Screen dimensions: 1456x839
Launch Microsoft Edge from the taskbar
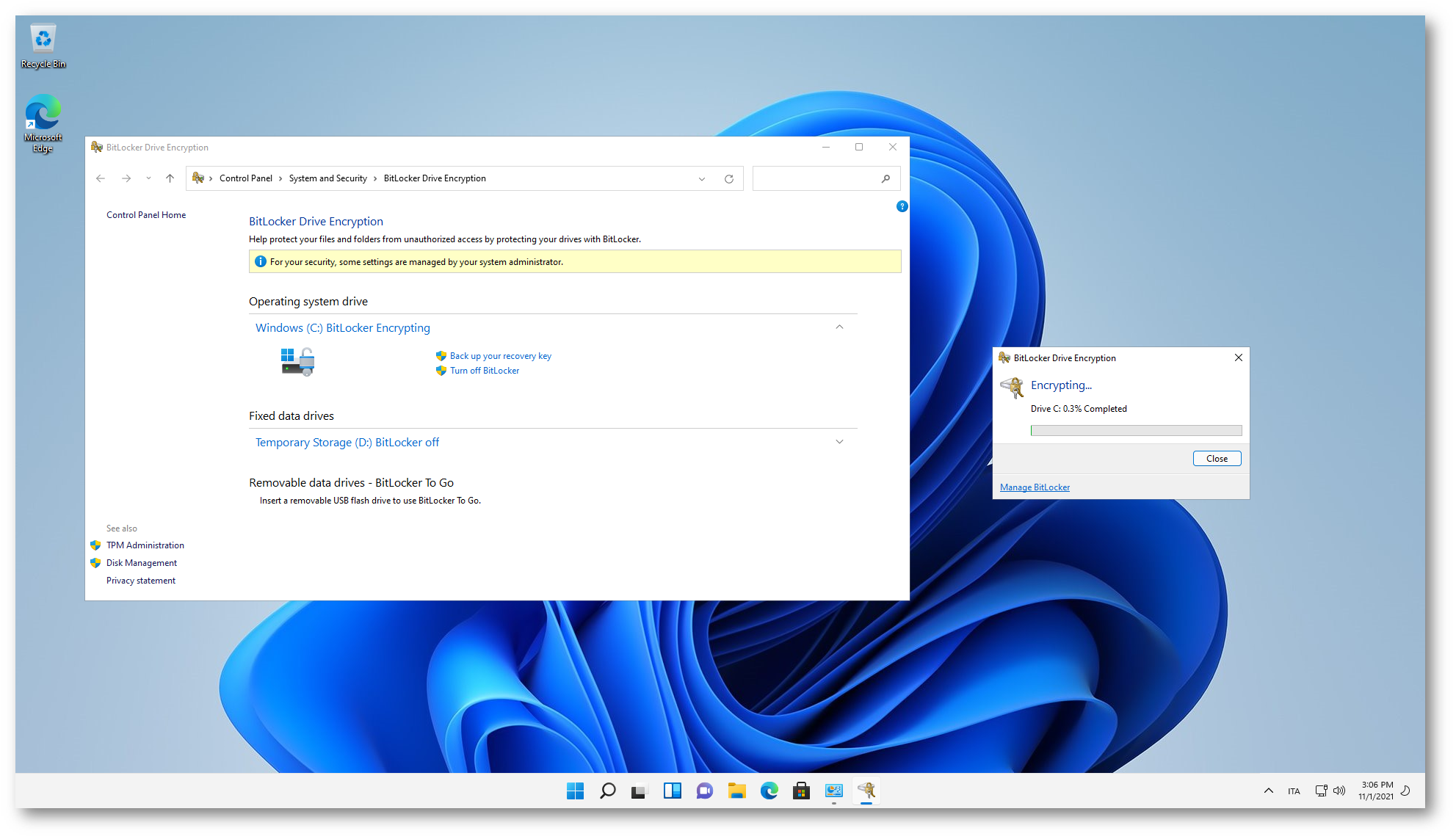(x=769, y=791)
